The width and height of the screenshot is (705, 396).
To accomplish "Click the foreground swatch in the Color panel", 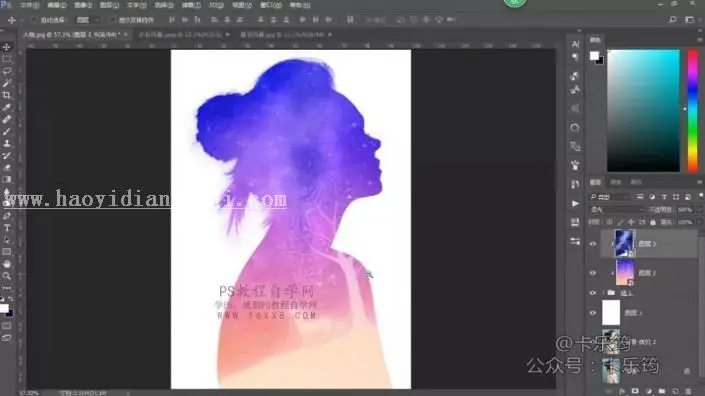I will pos(594,56).
